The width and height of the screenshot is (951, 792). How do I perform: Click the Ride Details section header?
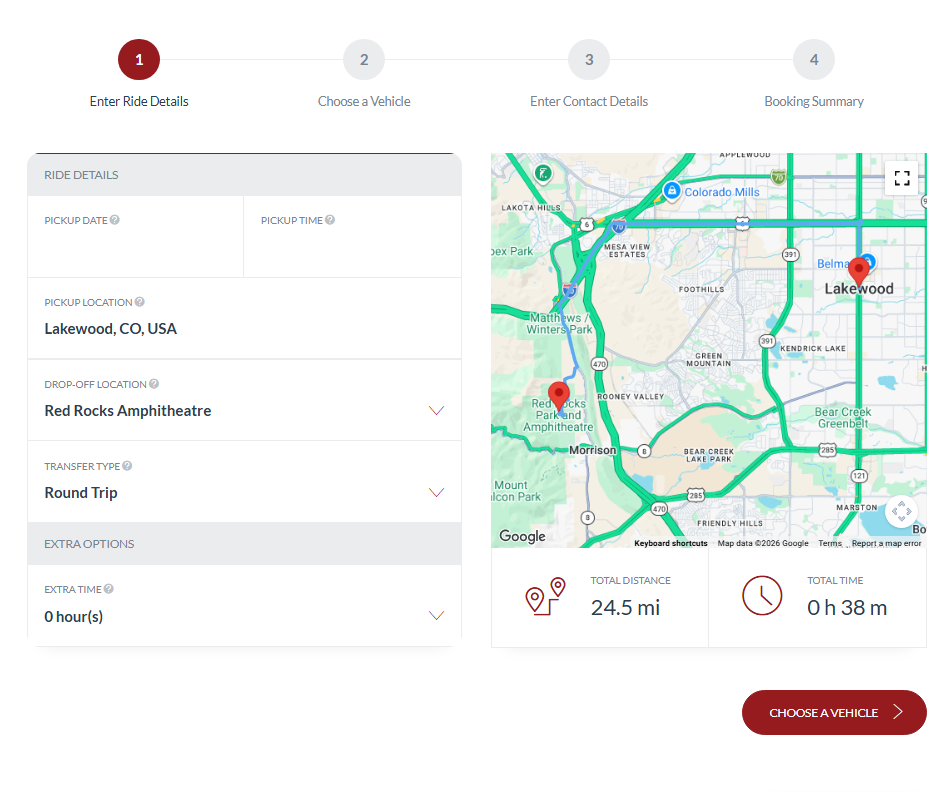tap(244, 175)
